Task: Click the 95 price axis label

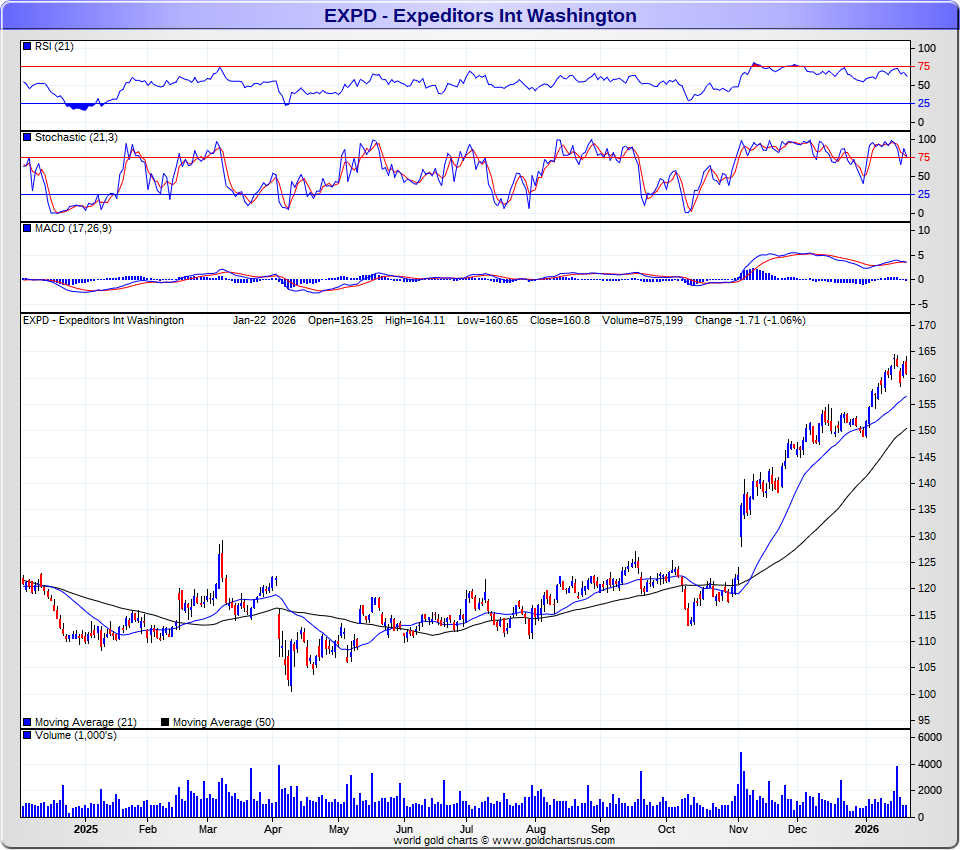Action: coord(924,720)
